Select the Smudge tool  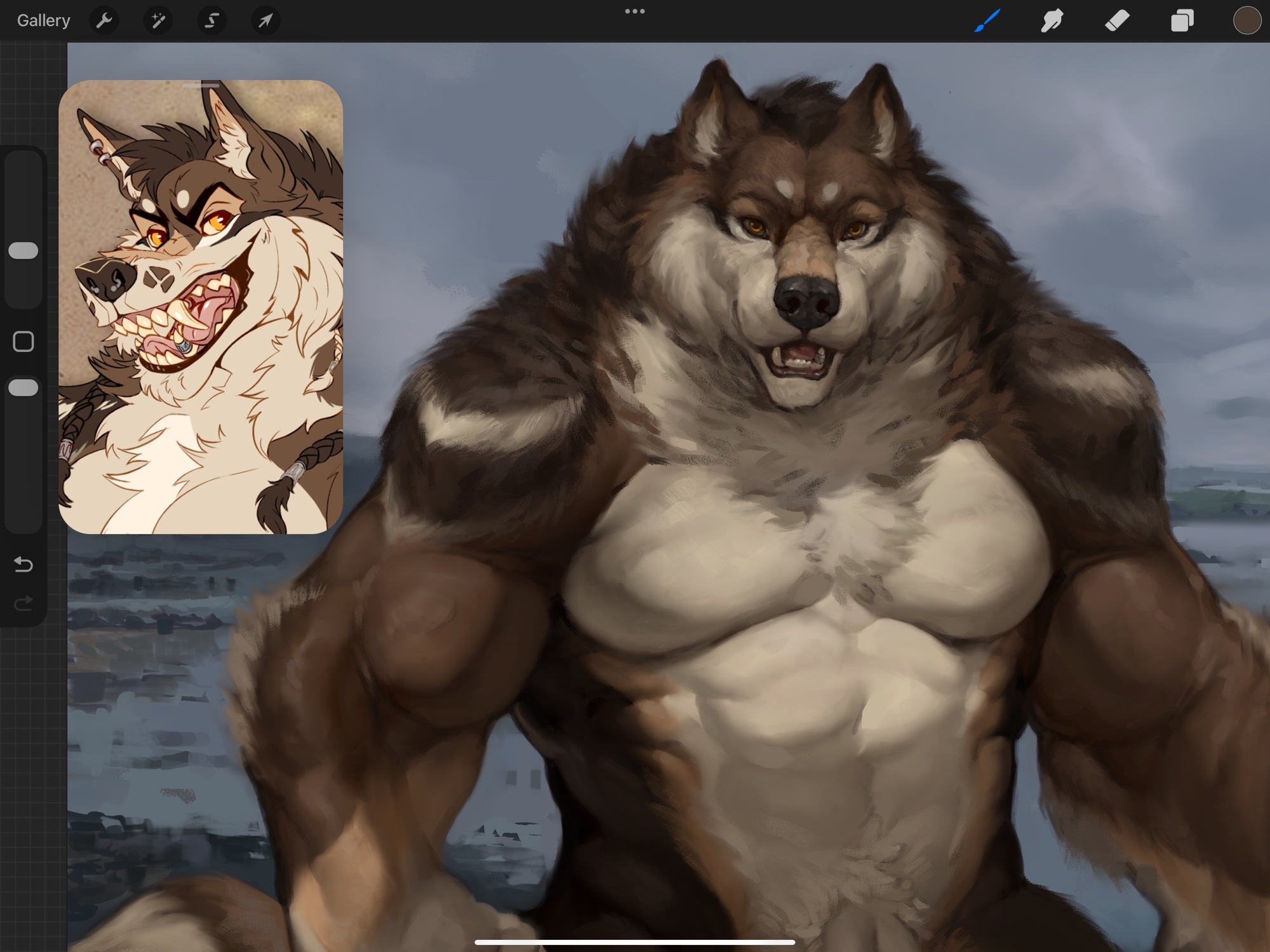(x=1052, y=20)
